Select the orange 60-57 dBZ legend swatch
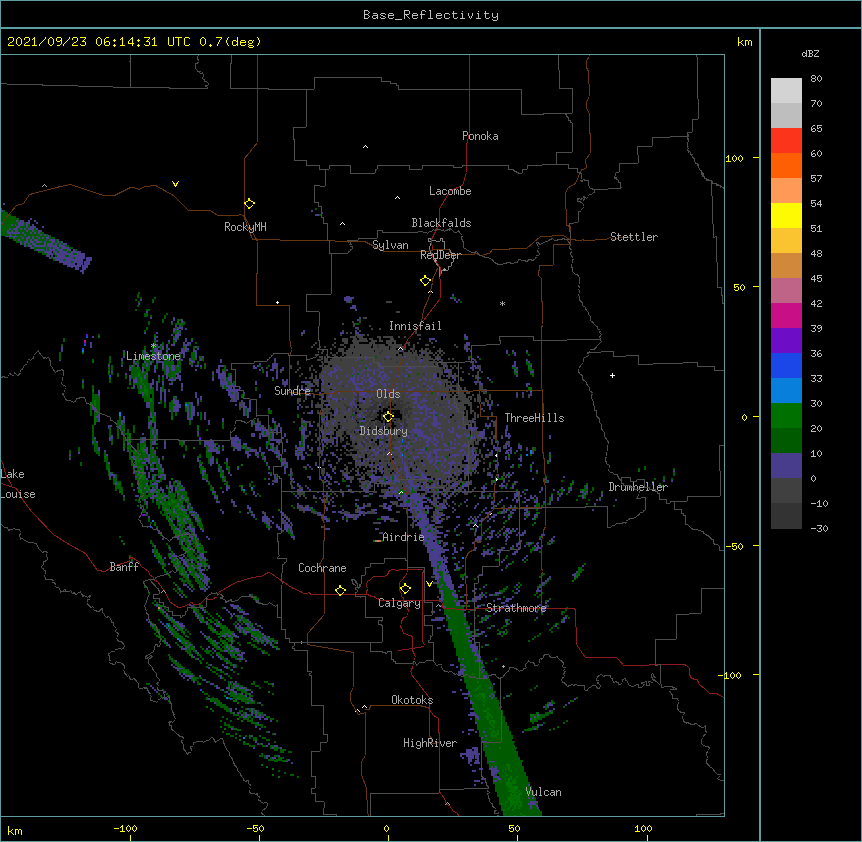The width and height of the screenshot is (862, 842). [786, 165]
